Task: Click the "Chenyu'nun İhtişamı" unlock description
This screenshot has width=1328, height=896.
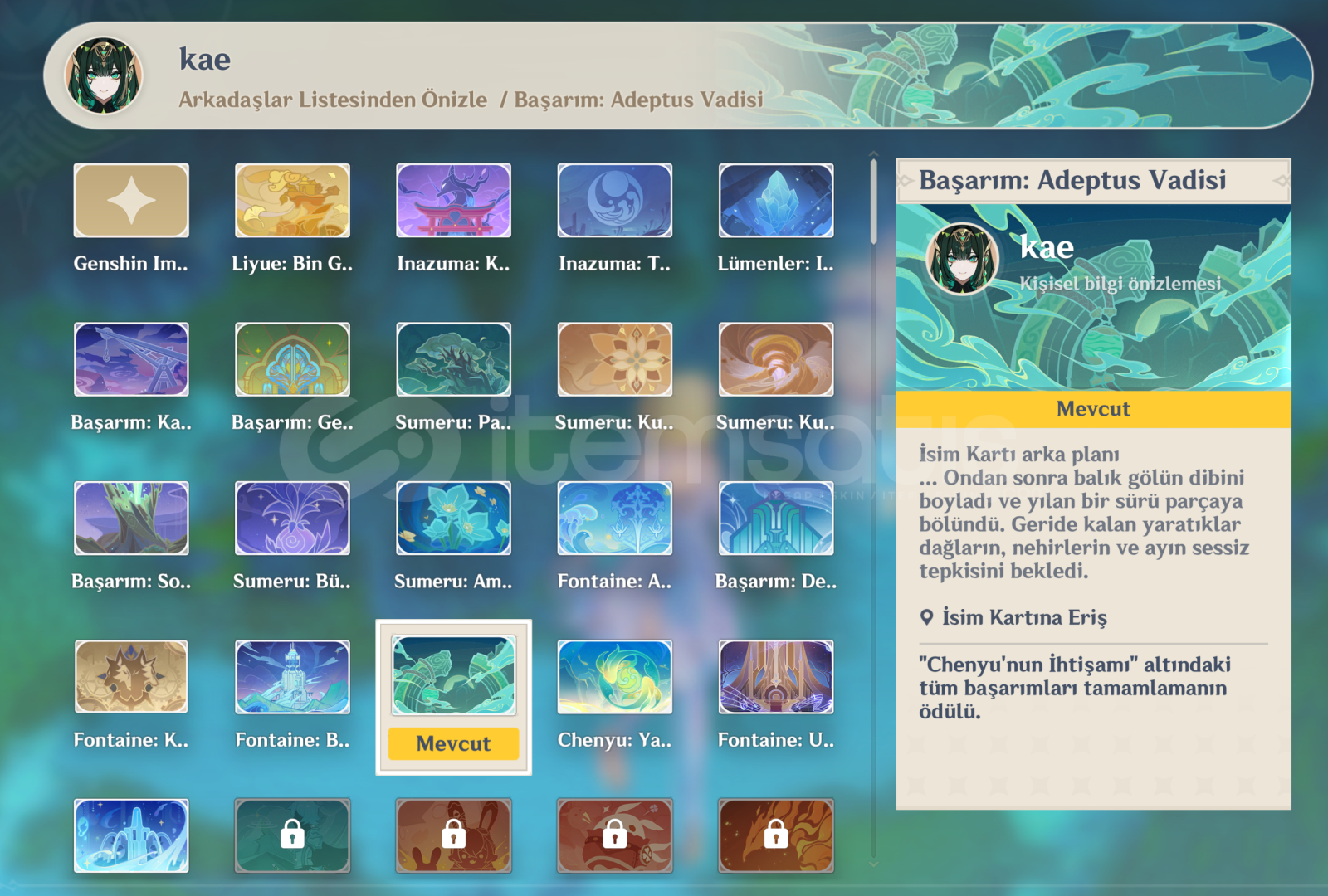Action: 1075,688
